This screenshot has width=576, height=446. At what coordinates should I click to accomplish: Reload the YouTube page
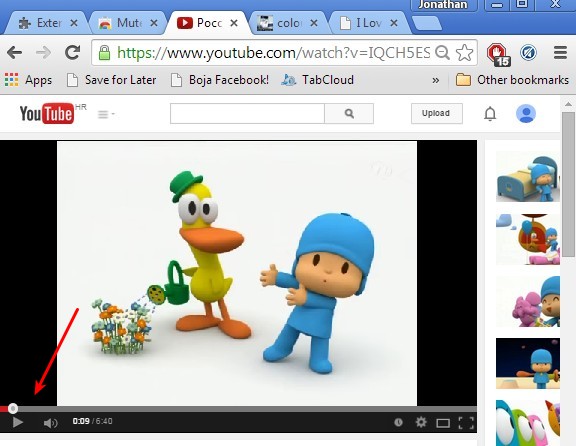pyautogui.click(x=72, y=53)
